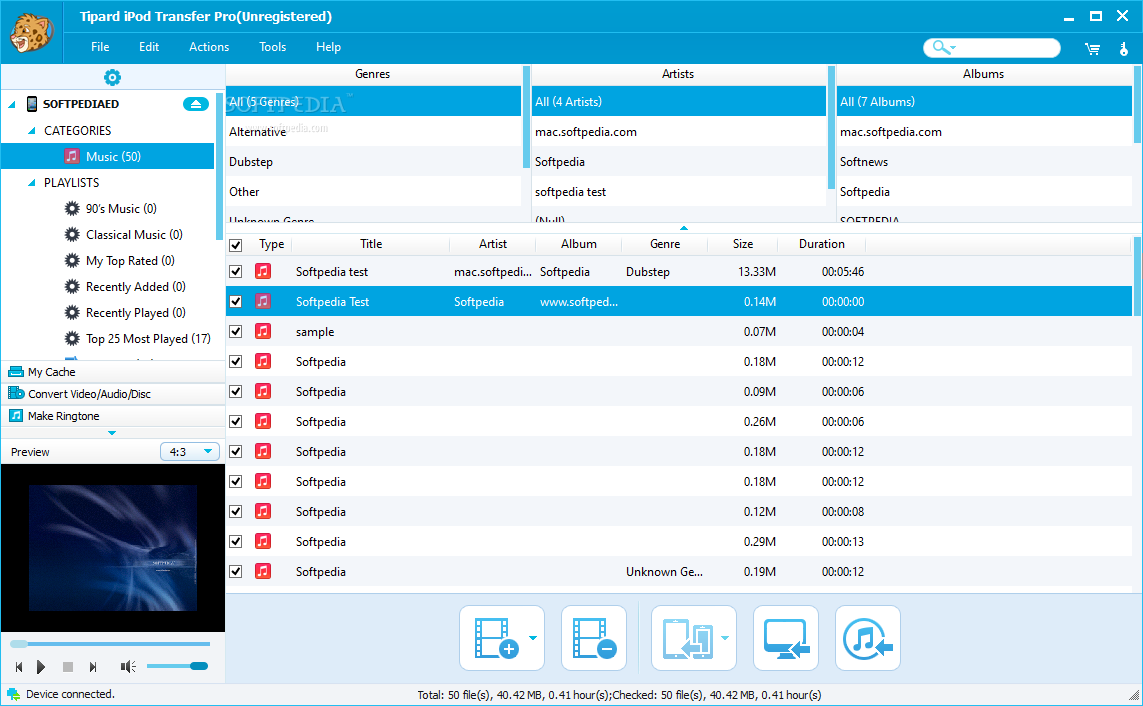Open the File menu
1143x706 pixels.
100,47
